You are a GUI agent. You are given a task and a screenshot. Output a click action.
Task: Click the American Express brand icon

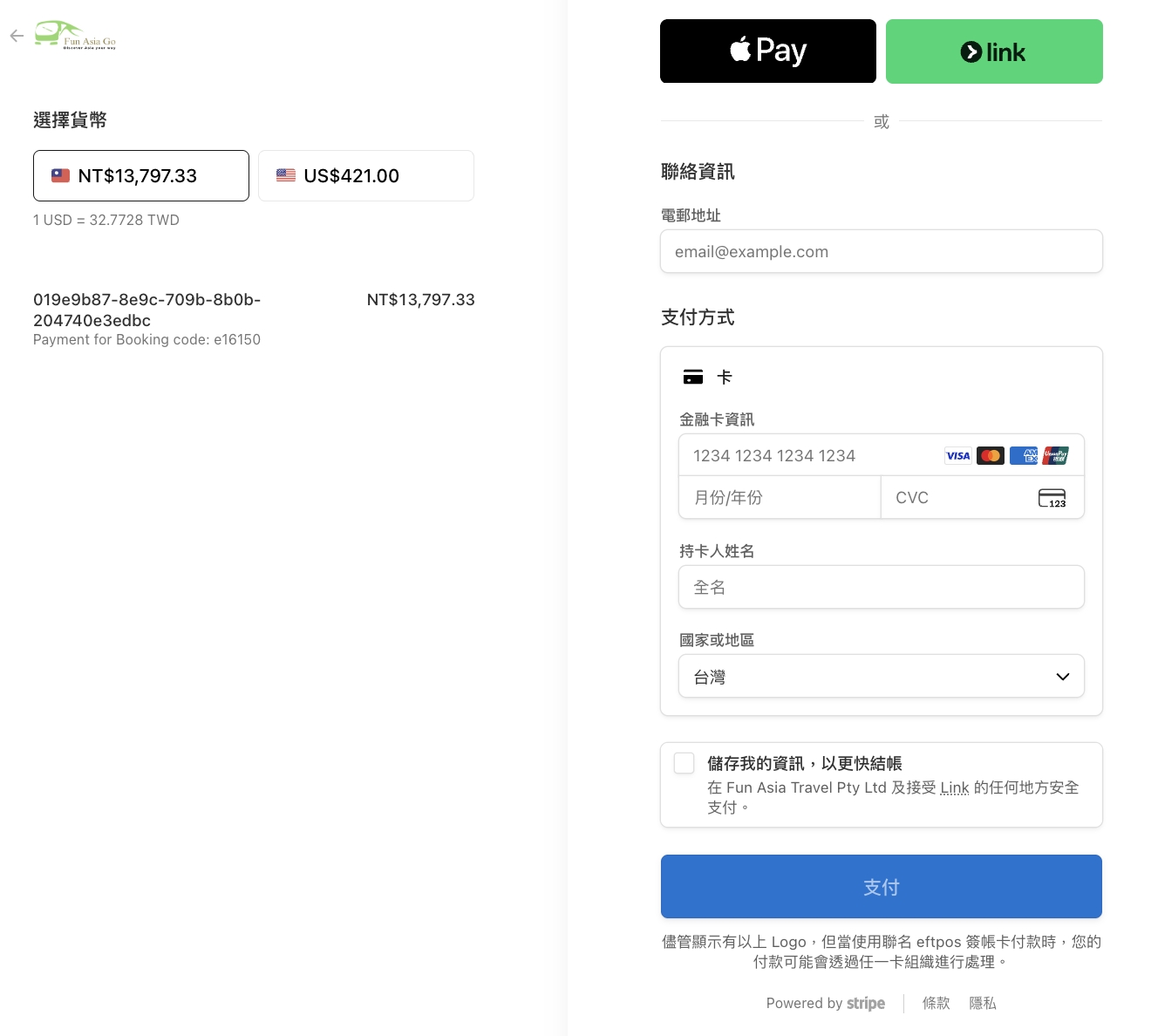[1024, 455]
